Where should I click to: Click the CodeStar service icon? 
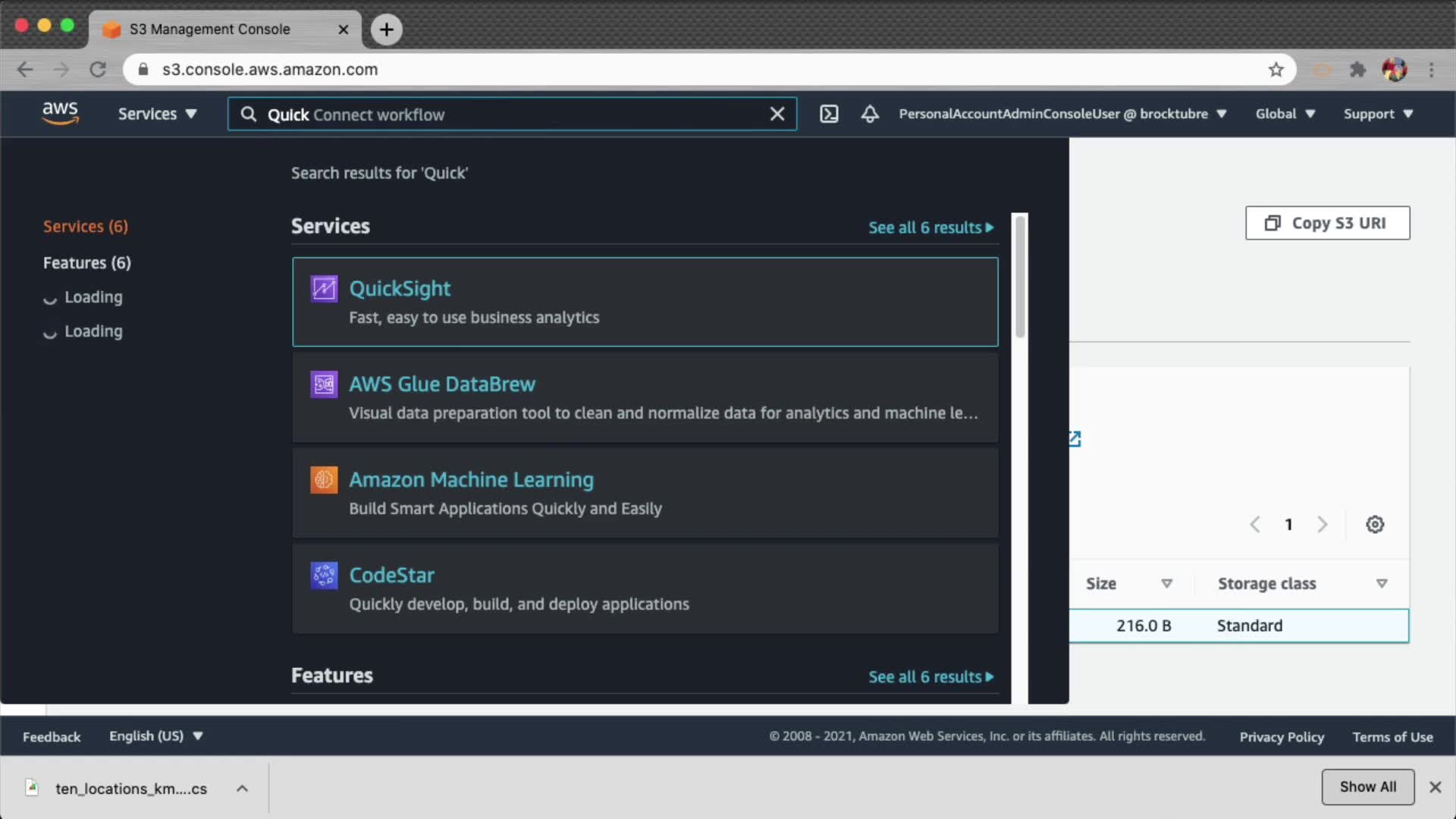point(324,576)
